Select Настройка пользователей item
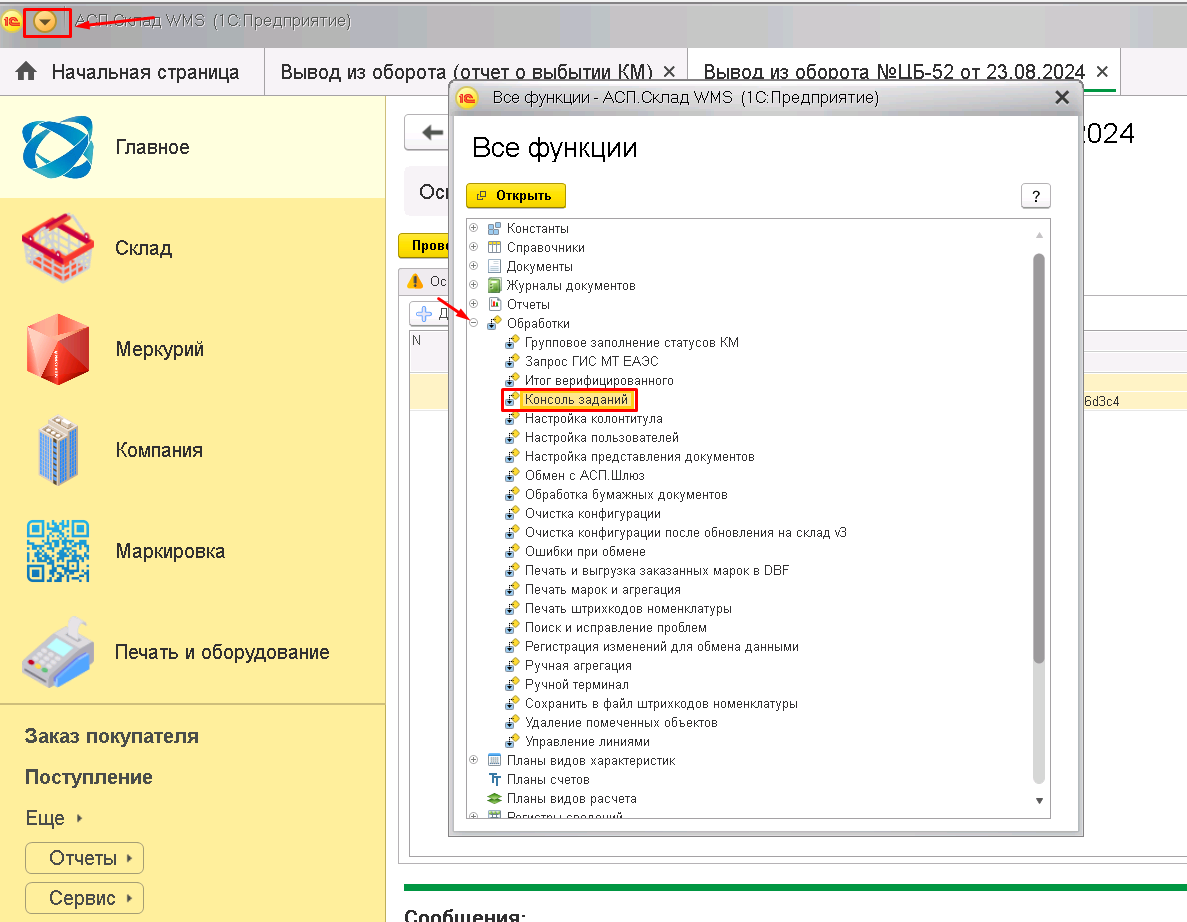The image size is (1187, 922). click(602, 438)
